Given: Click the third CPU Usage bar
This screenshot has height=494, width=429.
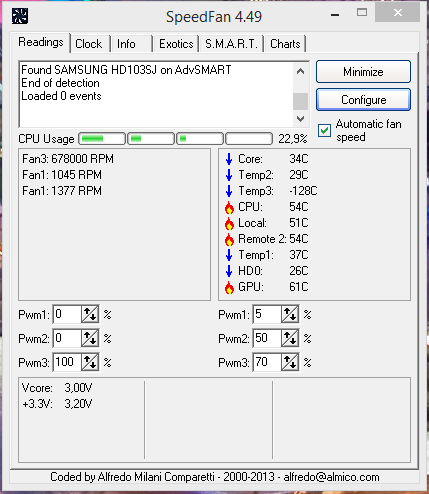Looking at the screenshot, I should 200,139.
